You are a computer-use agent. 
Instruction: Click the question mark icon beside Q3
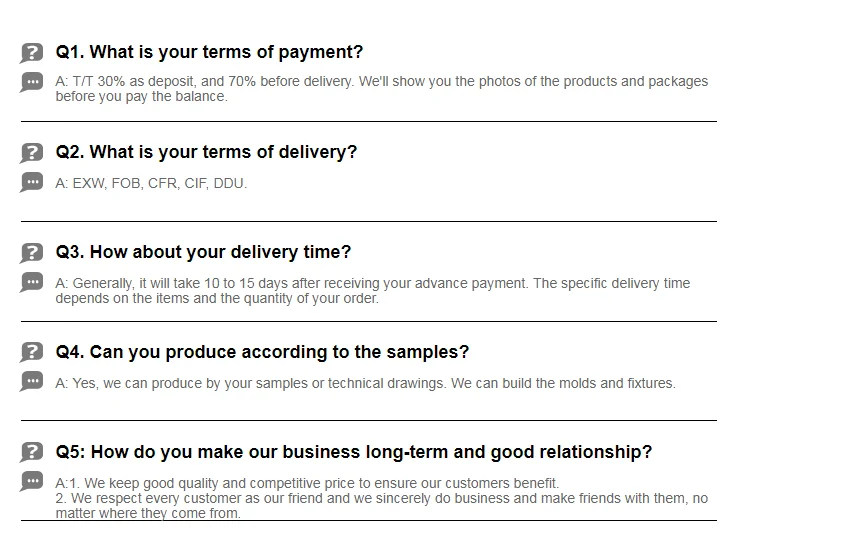click(31, 253)
